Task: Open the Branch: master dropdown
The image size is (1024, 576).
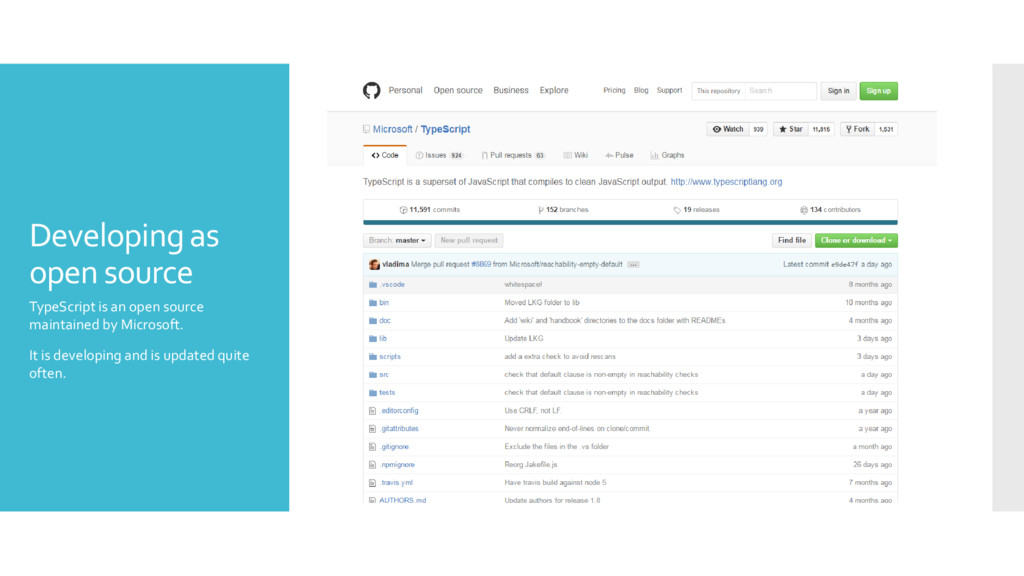Action: coord(397,240)
